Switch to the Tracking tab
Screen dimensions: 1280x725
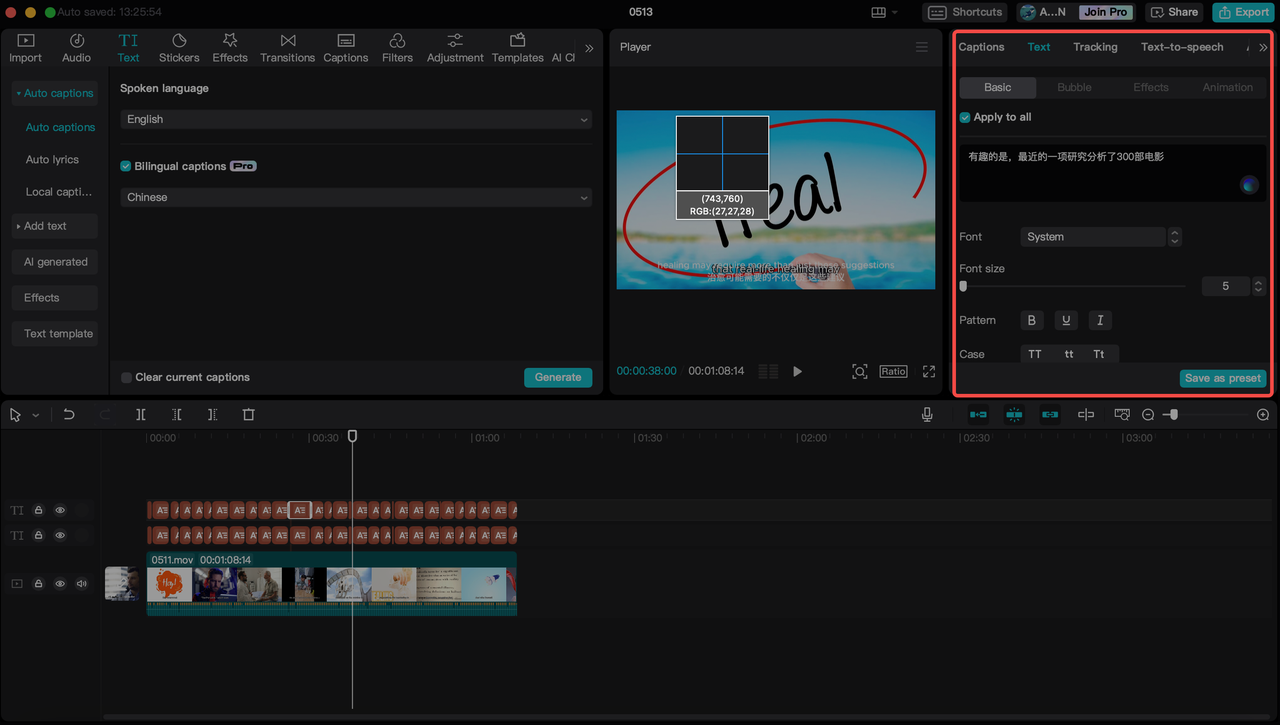(1095, 46)
